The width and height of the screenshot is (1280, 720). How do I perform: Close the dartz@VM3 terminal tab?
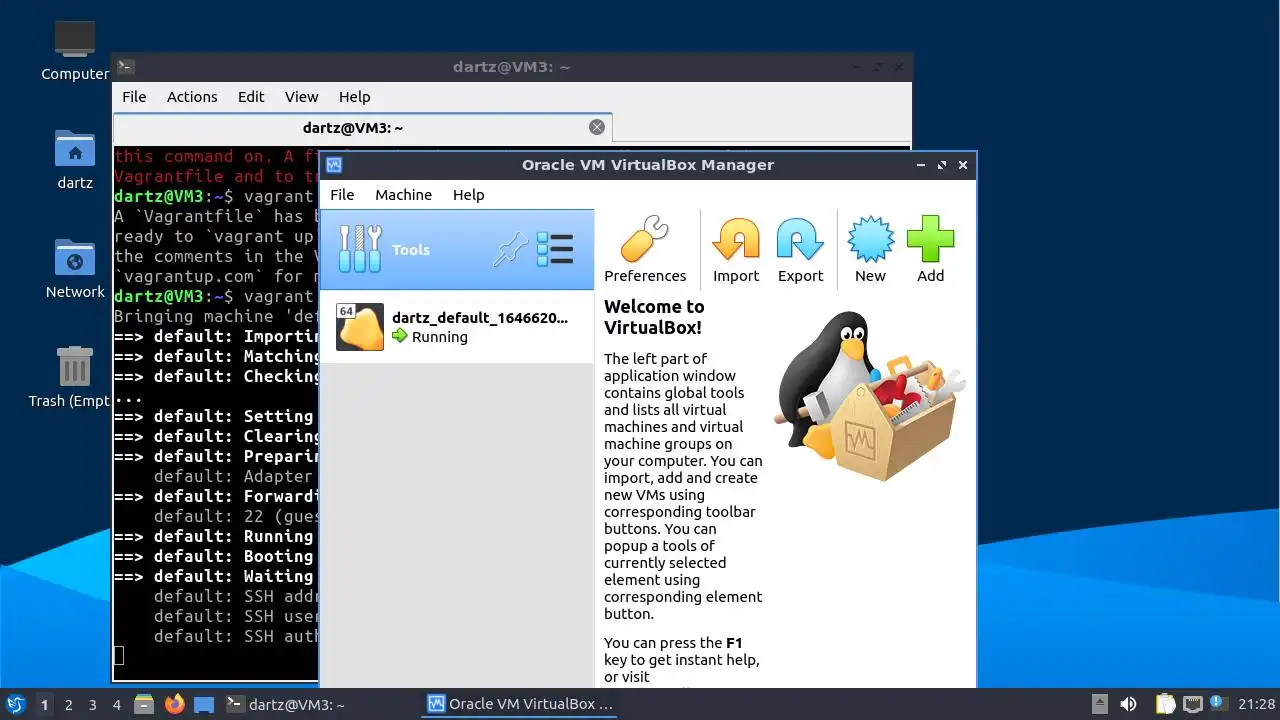pyautogui.click(x=597, y=127)
